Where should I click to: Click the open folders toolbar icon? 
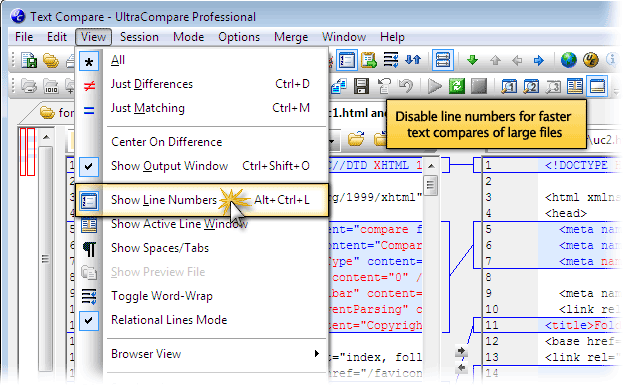coord(51,61)
